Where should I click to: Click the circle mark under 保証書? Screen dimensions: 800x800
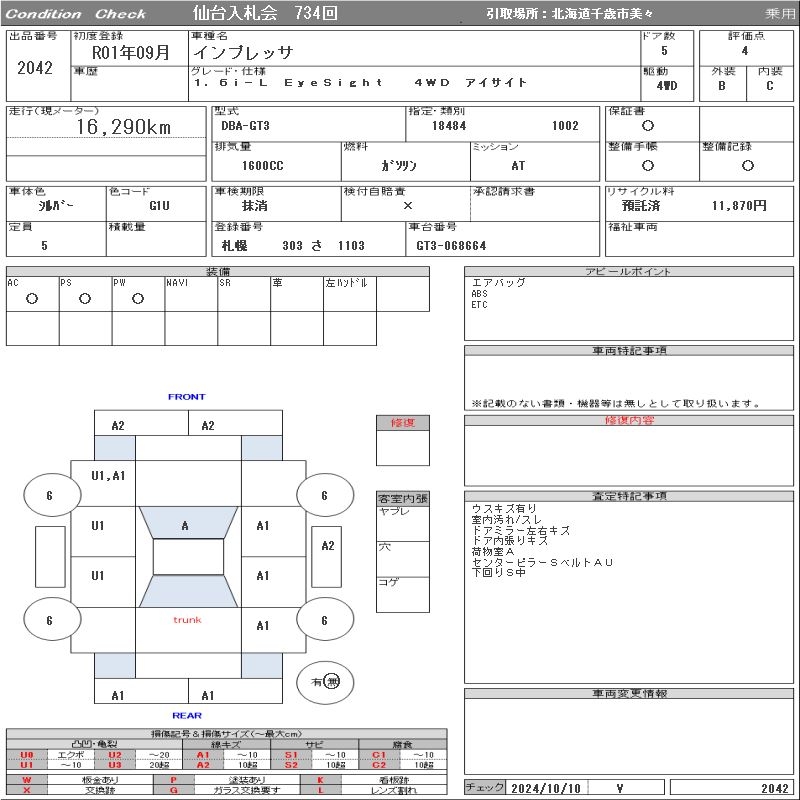(x=648, y=126)
